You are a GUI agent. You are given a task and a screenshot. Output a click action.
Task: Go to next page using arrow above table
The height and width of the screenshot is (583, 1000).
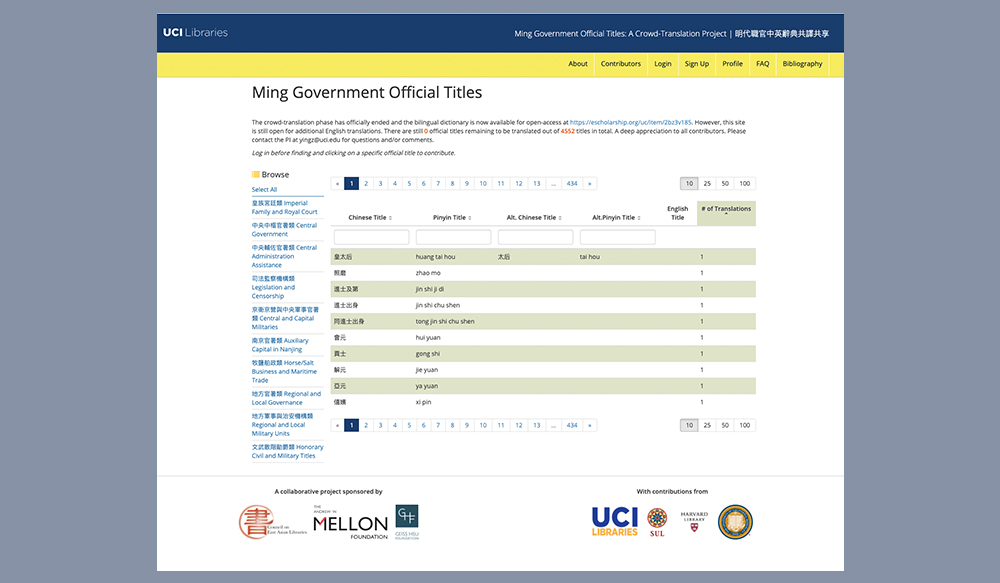click(590, 184)
